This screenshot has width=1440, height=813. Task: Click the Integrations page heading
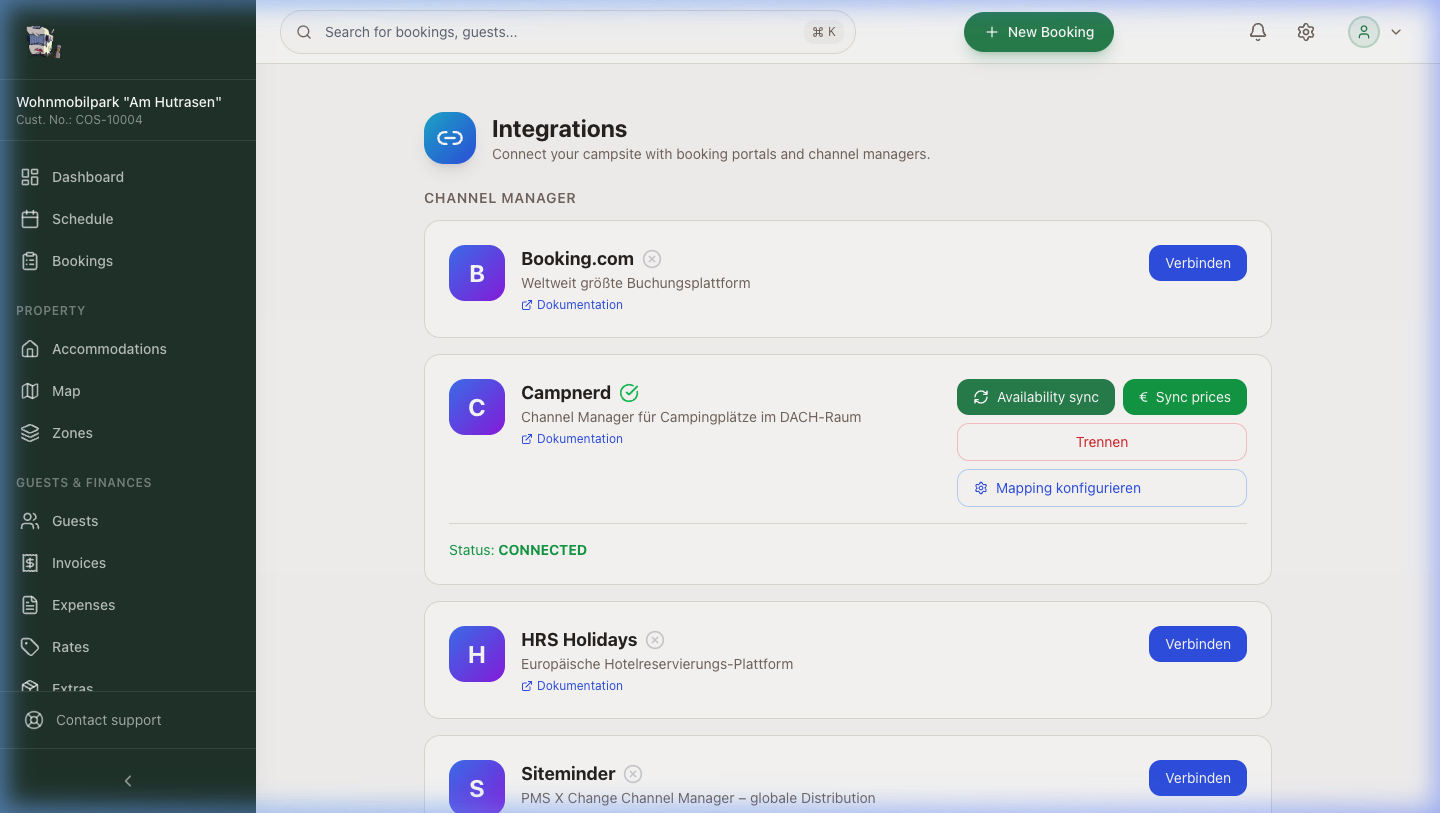coord(559,129)
